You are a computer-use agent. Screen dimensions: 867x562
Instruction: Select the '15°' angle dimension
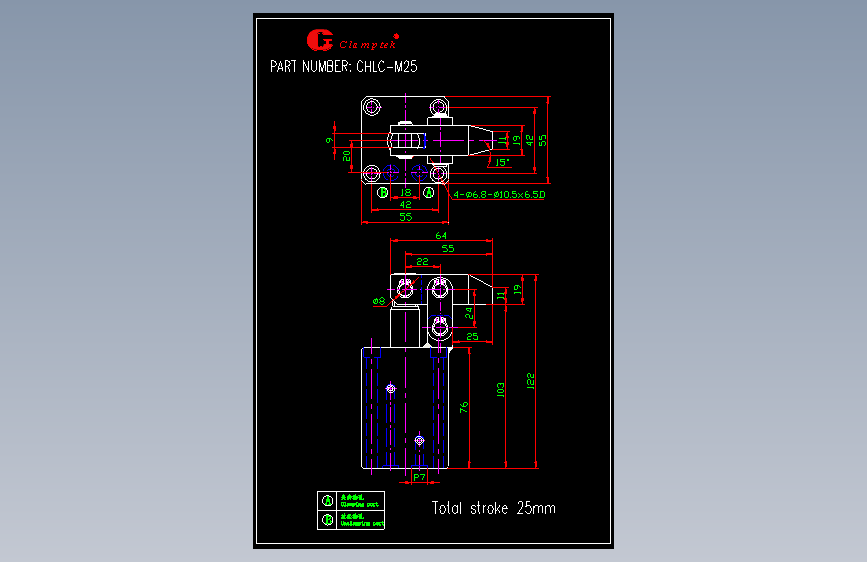click(502, 163)
